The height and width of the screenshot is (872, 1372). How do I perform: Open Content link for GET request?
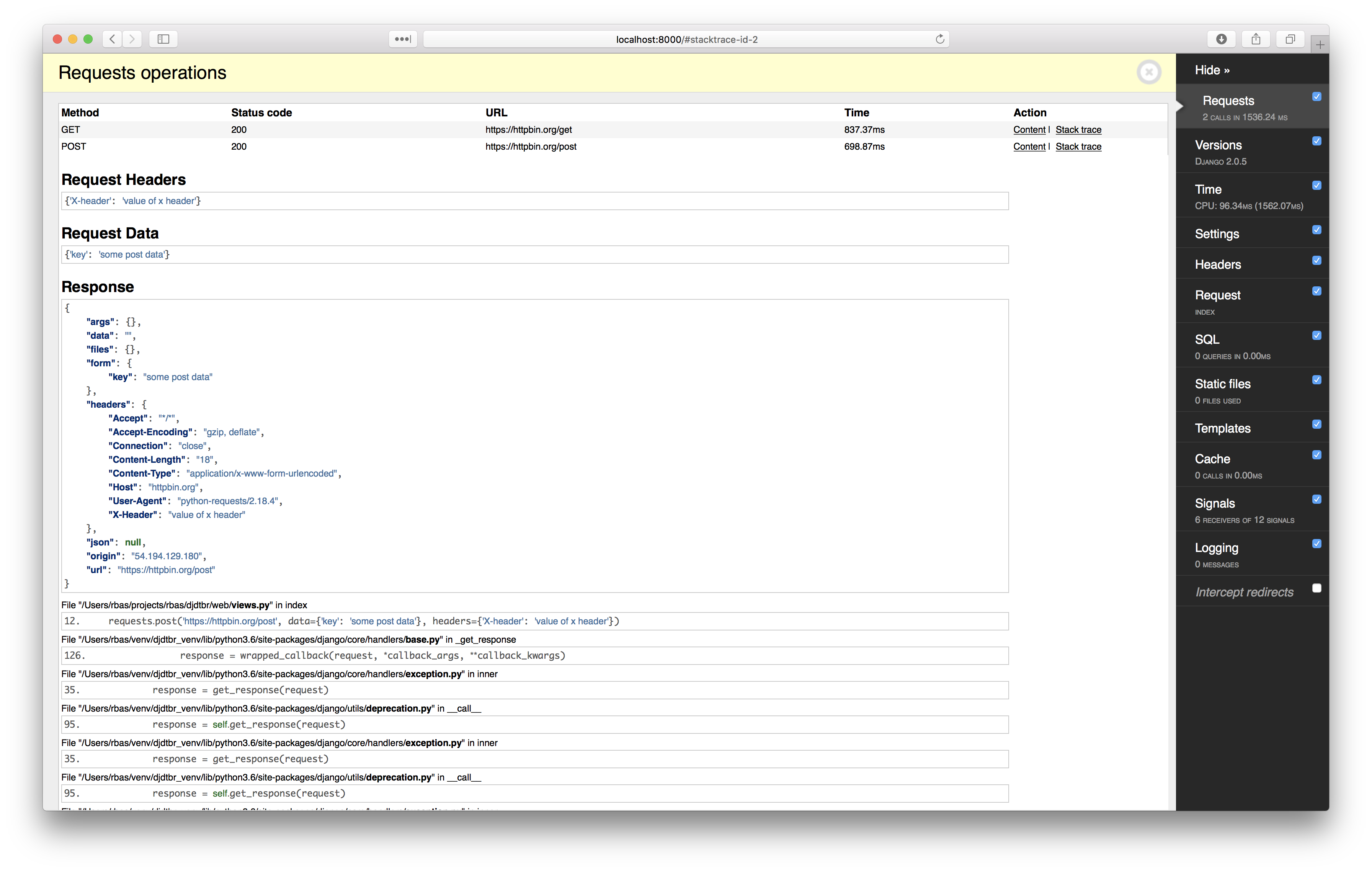tap(1029, 130)
